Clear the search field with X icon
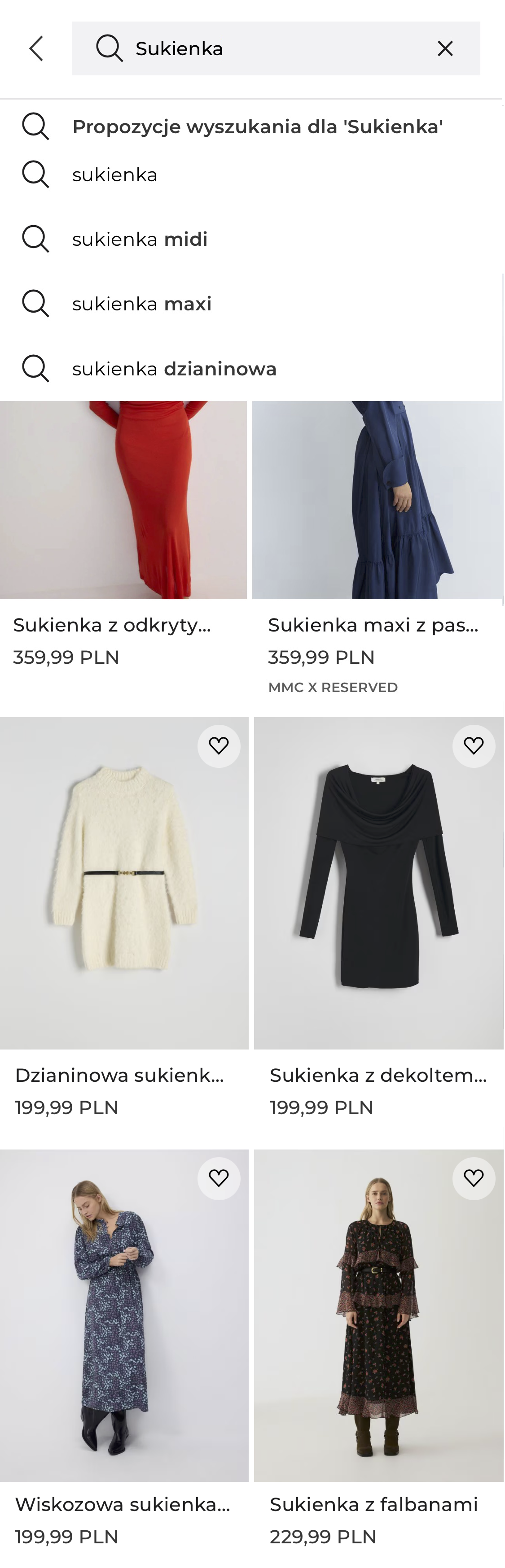Screen dimensions: 505x1568 pyautogui.click(x=445, y=49)
